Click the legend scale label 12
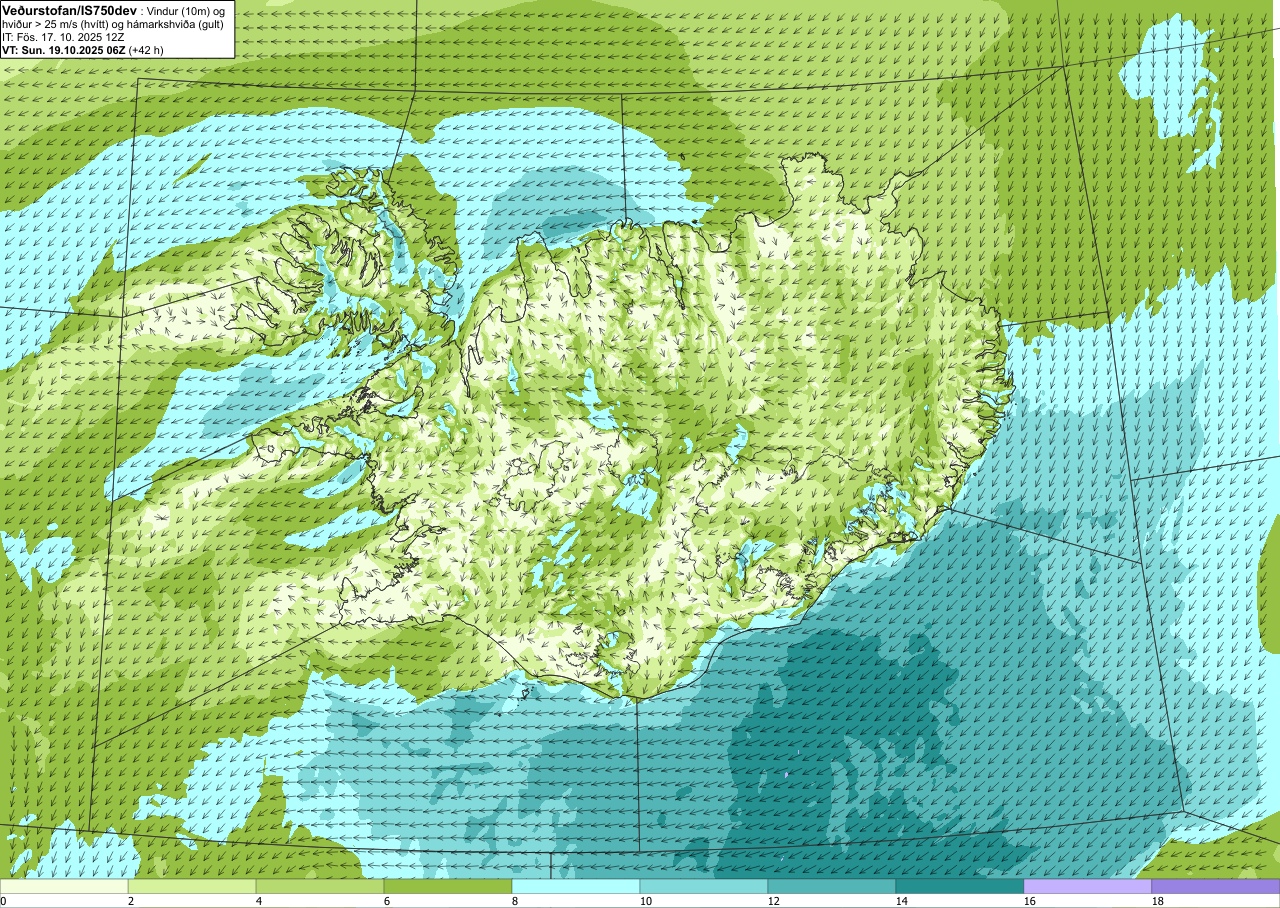This screenshot has height=908, width=1280. (x=775, y=901)
